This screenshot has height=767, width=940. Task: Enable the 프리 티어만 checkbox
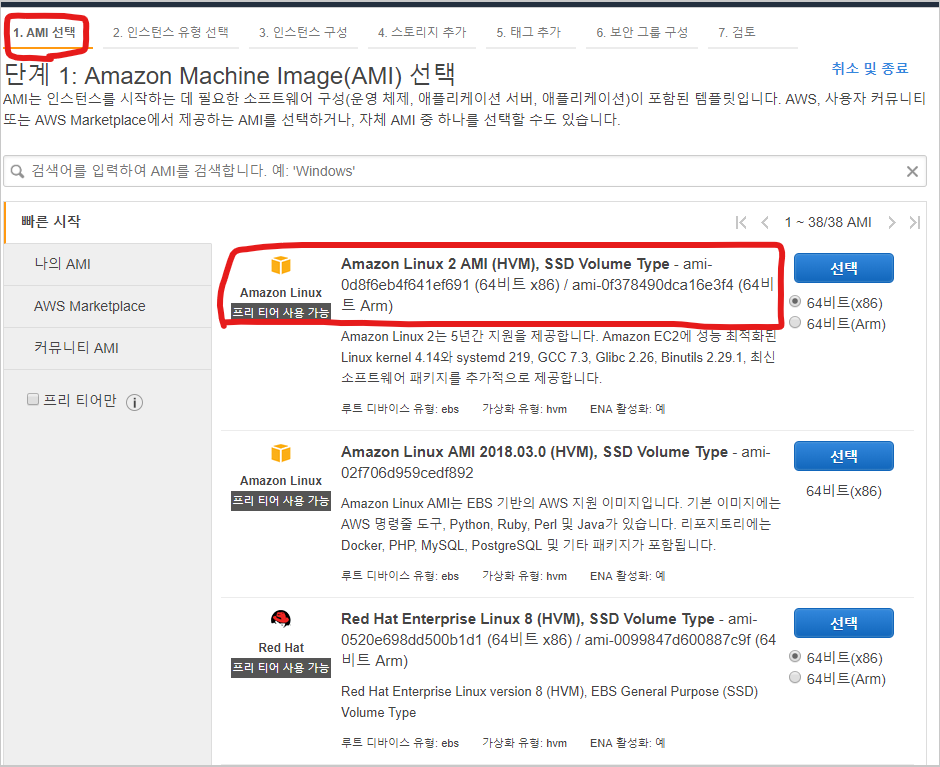33,399
